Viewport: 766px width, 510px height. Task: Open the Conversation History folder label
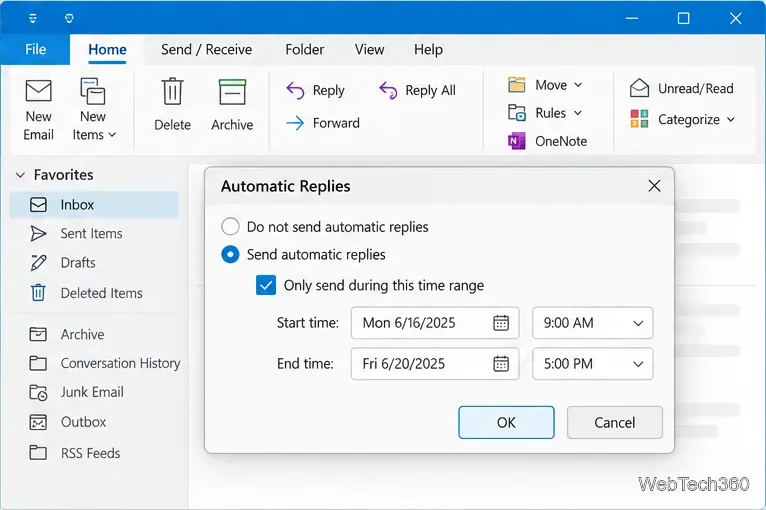(120, 363)
